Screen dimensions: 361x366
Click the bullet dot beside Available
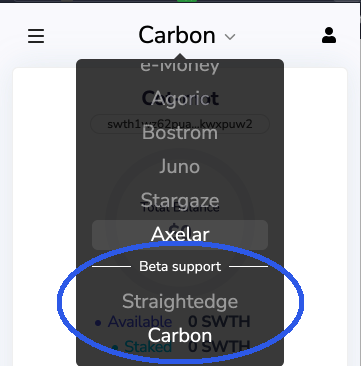98,323
